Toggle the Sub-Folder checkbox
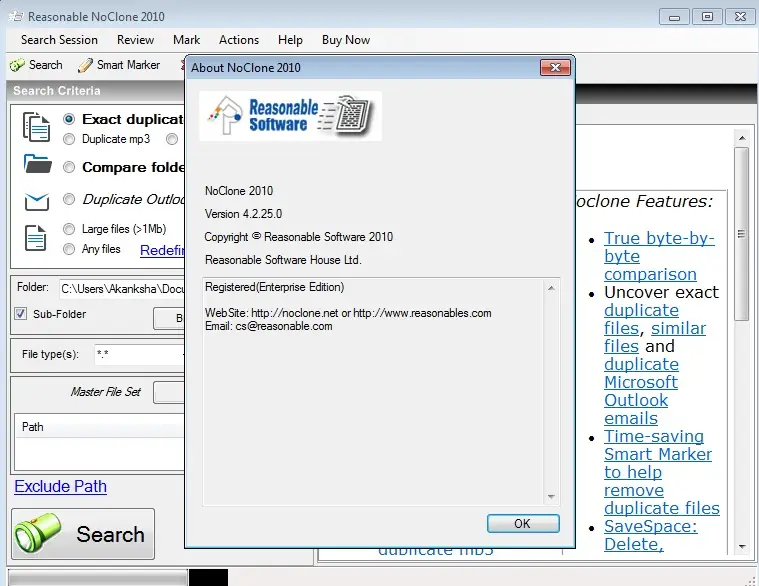This screenshot has width=759, height=586. (x=21, y=314)
